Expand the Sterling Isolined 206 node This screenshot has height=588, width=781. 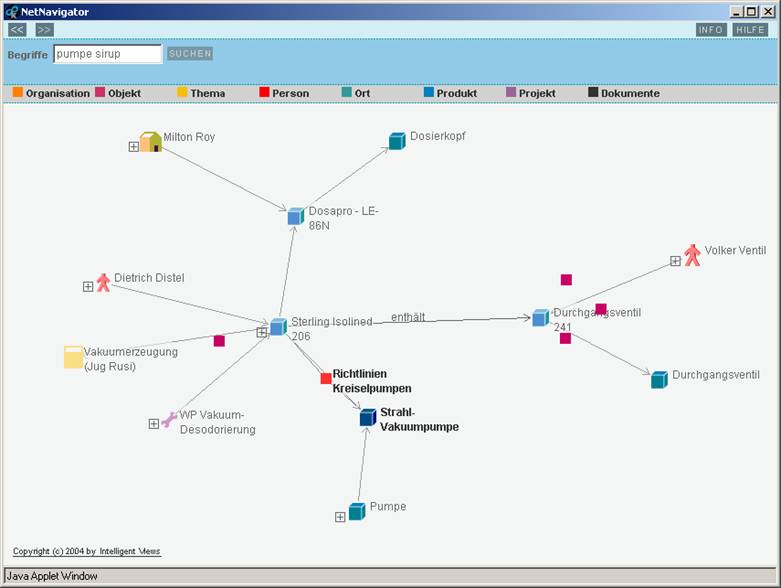261,332
